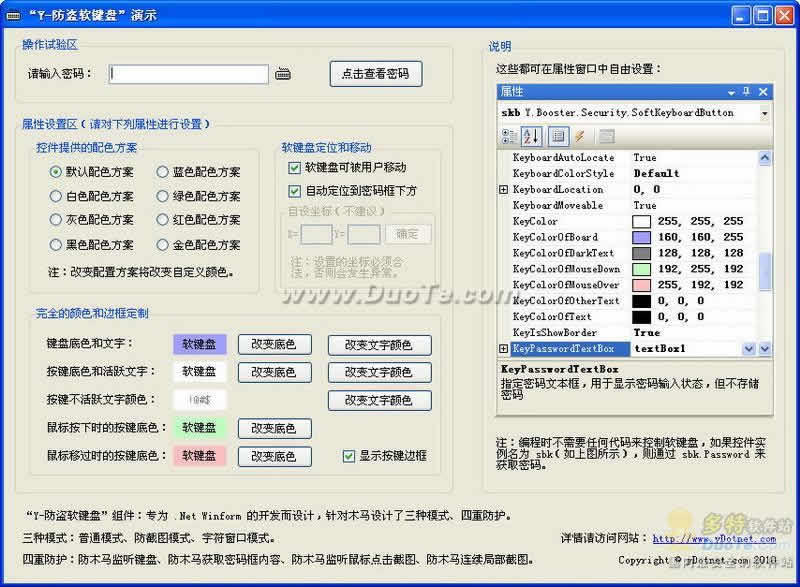Screen dimensions: 800x587
Task: Click the Properties page icon in properties toolbar
Action: click(558, 136)
